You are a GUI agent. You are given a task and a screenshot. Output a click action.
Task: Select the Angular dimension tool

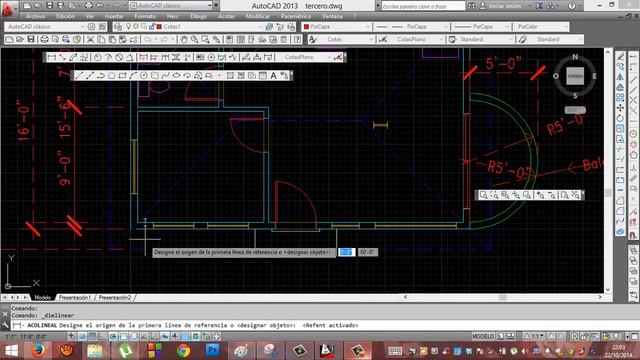pos(129,57)
